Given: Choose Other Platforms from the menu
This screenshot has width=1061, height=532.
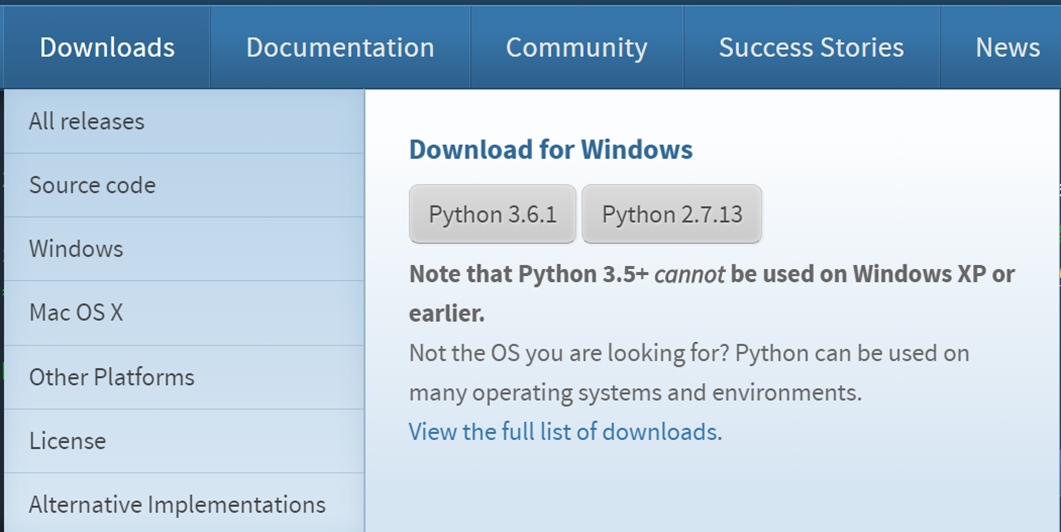Looking at the screenshot, I should [184, 377].
